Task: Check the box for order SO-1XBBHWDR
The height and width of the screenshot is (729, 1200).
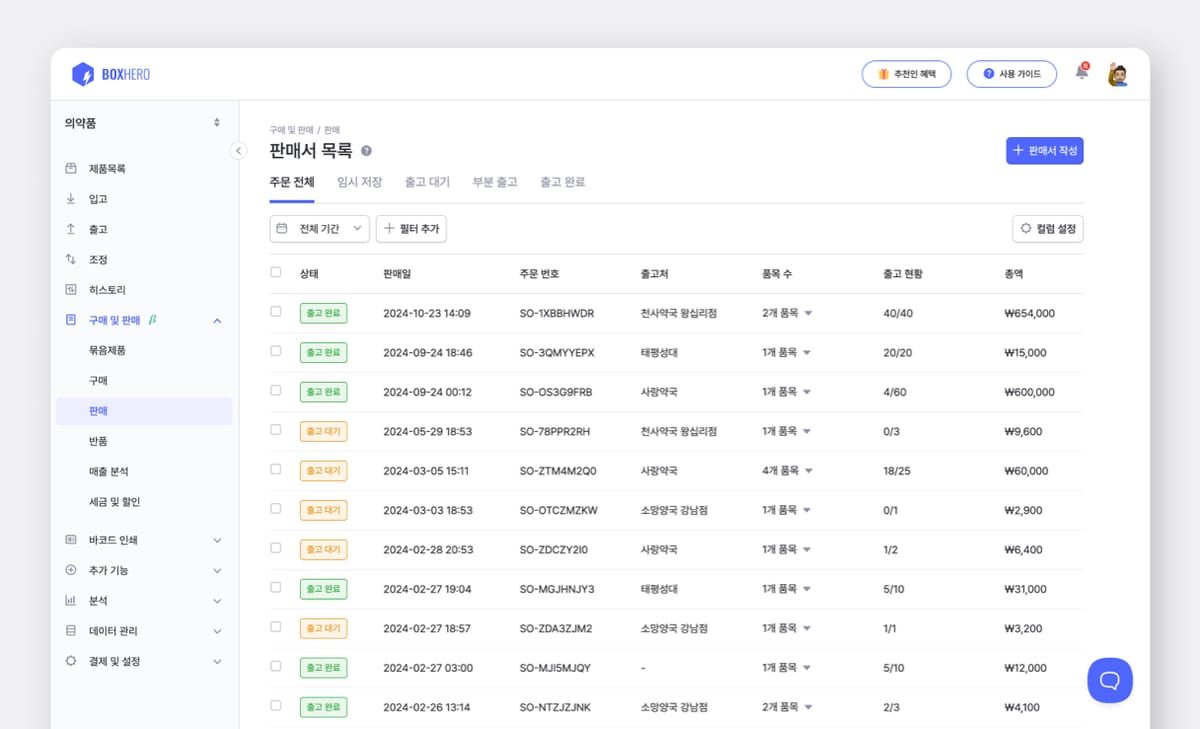Action: click(x=276, y=312)
